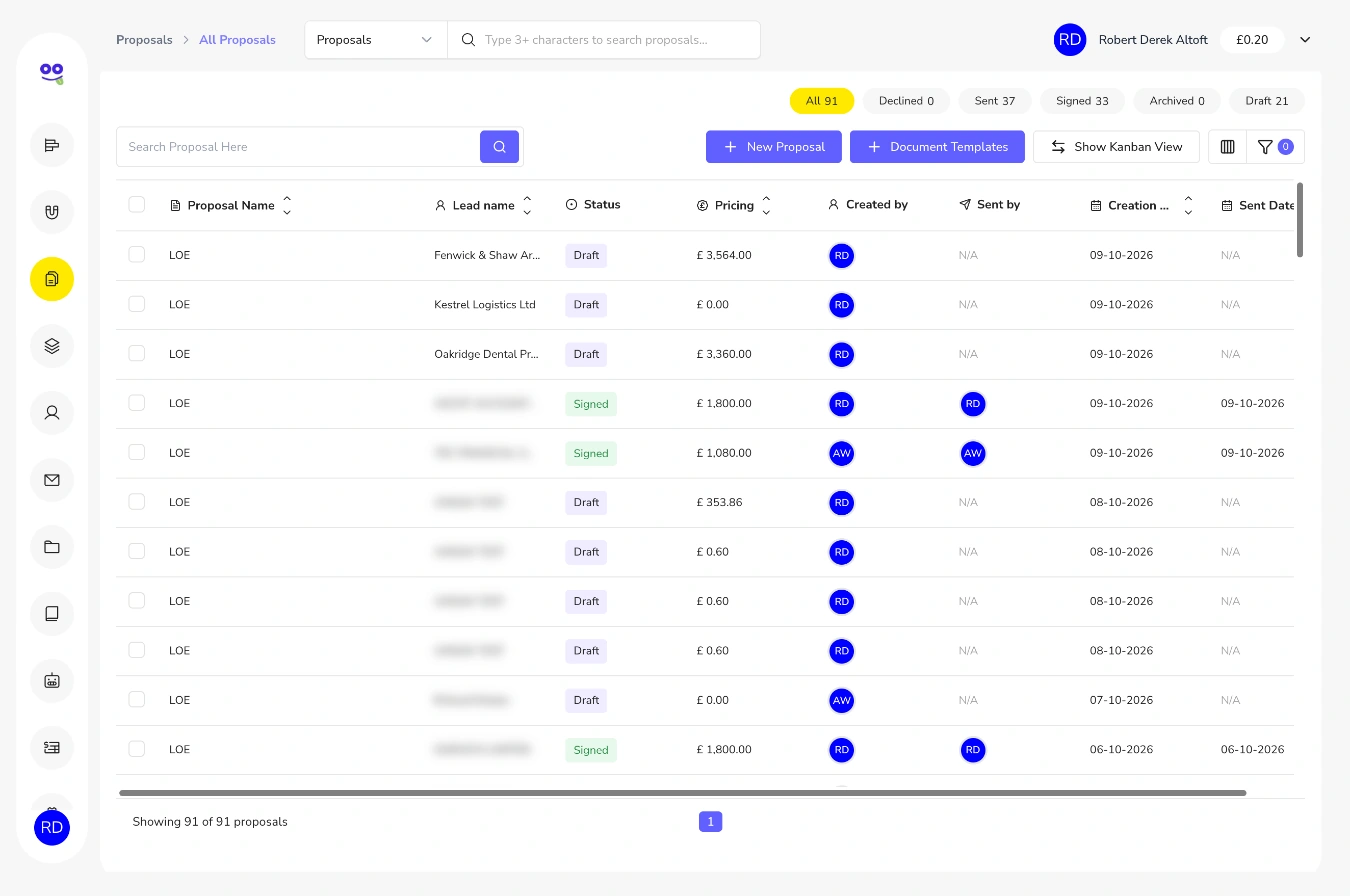The height and width of the screenshot is (896, 1350).
Task: Select the Declined 0 filter tab
Action: (x=906, y=101)
